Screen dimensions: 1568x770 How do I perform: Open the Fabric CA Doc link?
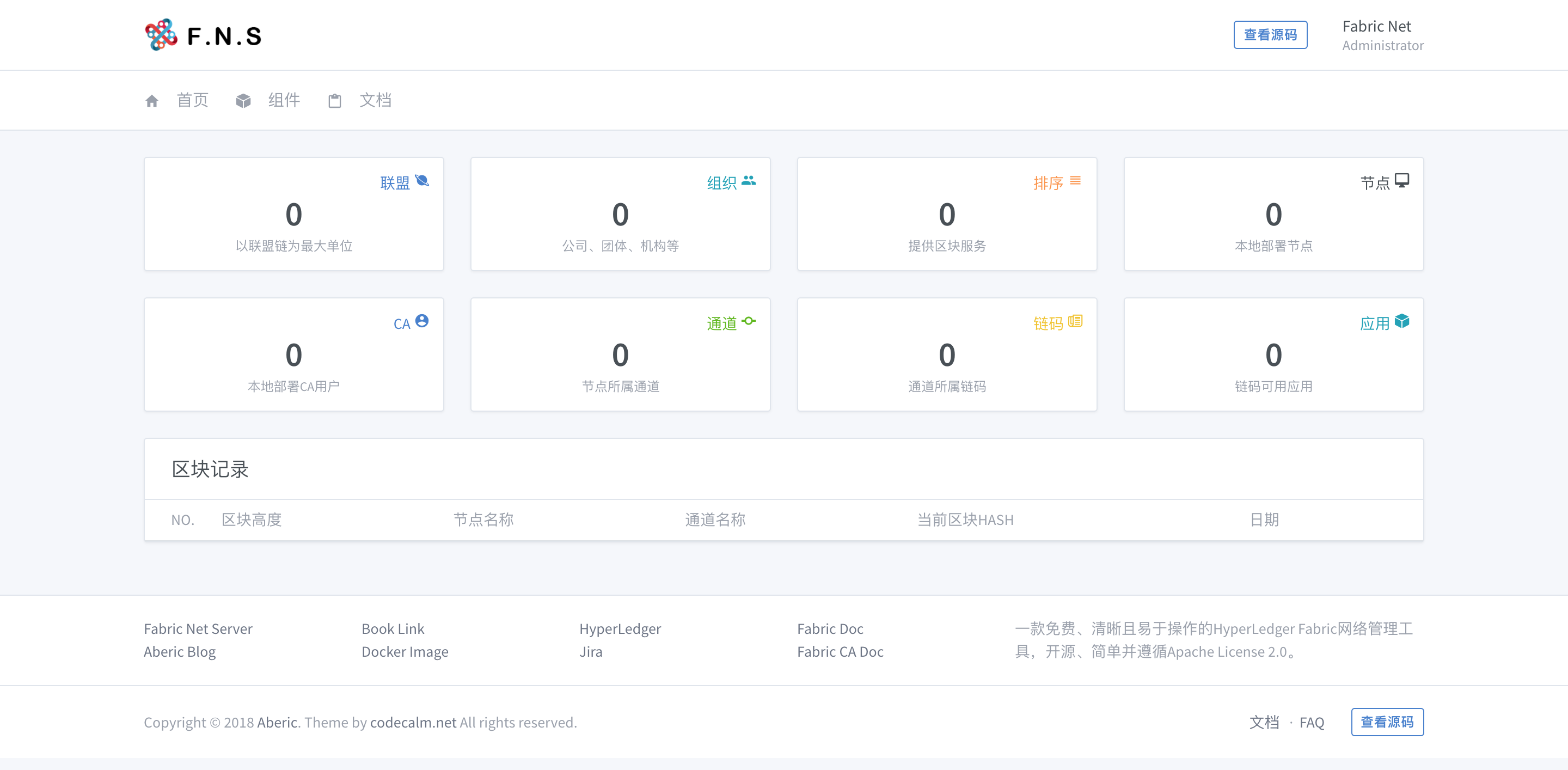[840, 652]
